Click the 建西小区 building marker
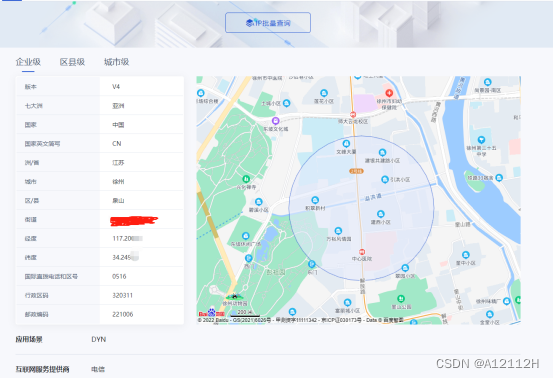Image resolution: width=554 pixels, height=378 pixels. pyautogui.click(x=381, y=214)
